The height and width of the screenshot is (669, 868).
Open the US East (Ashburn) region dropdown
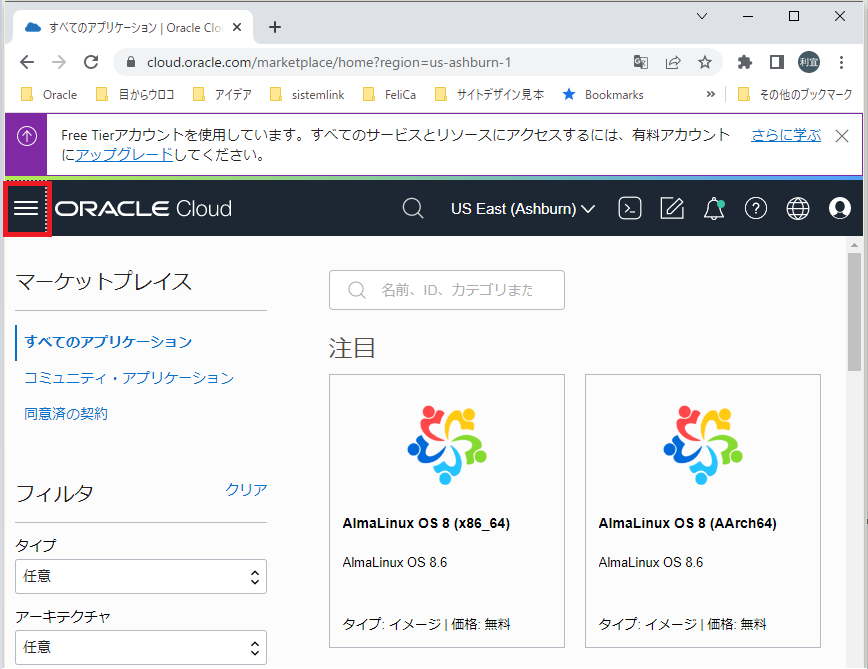(x=523, y=209)
